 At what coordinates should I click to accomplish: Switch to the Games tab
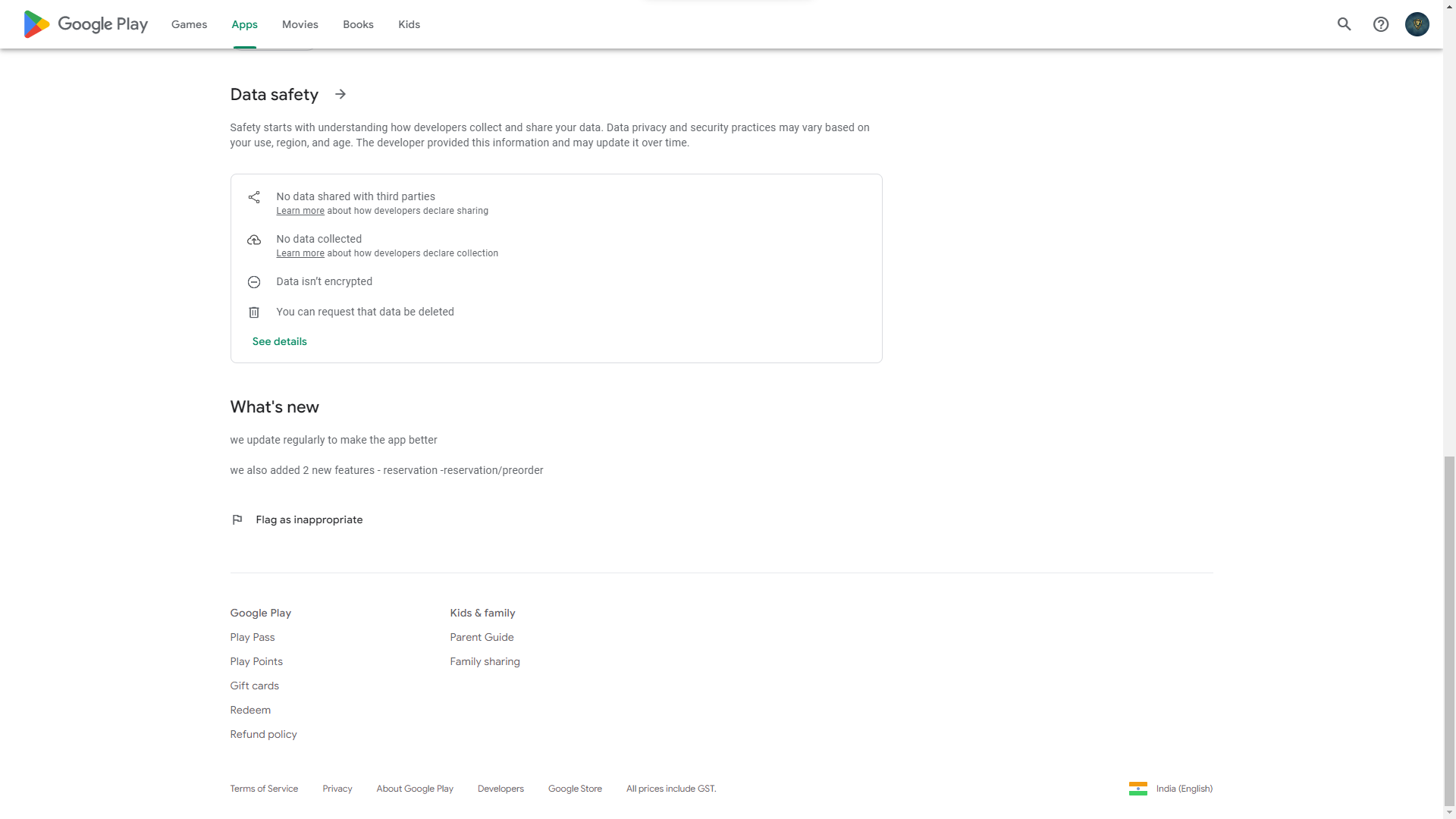click(189, 24)
